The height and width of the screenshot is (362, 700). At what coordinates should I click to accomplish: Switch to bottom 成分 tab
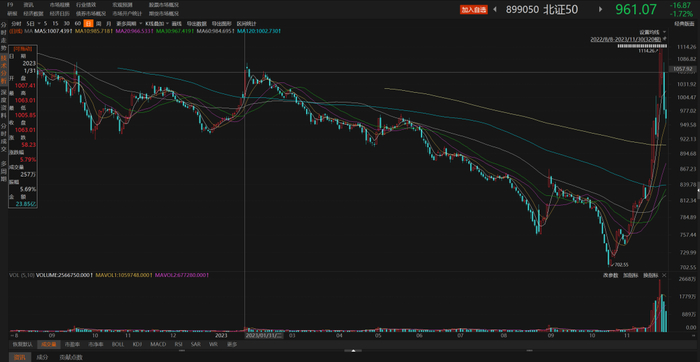pyautogui.click(x=42, y=357)
